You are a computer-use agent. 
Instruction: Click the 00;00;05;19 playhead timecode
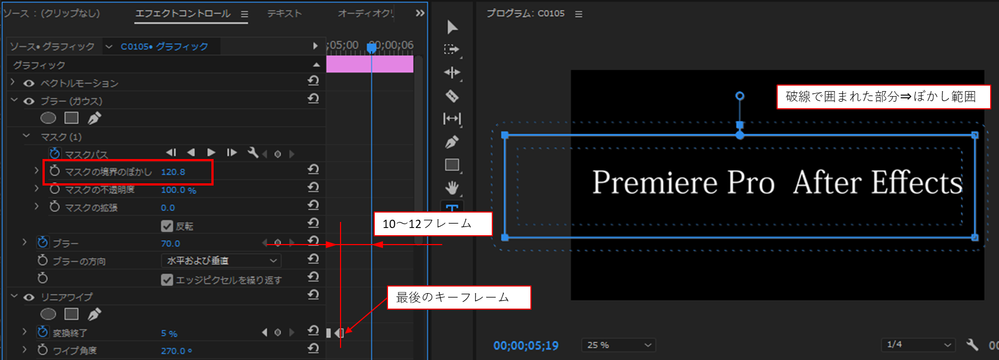tap(526, 345)
